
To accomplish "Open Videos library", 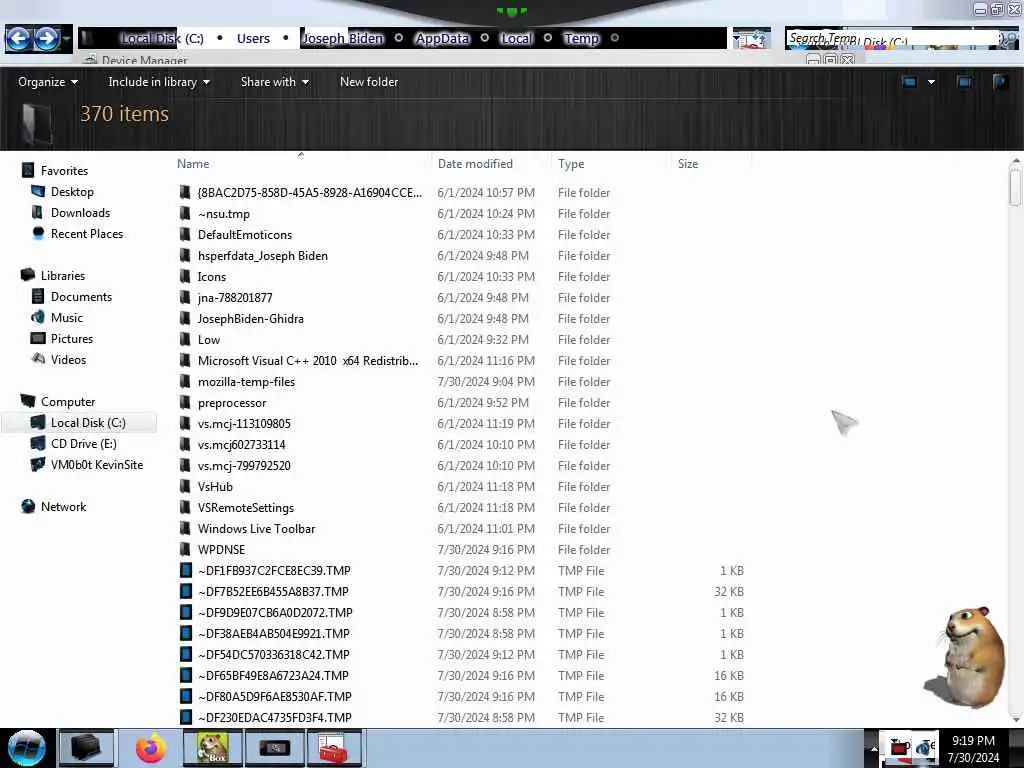I will 68,360.
